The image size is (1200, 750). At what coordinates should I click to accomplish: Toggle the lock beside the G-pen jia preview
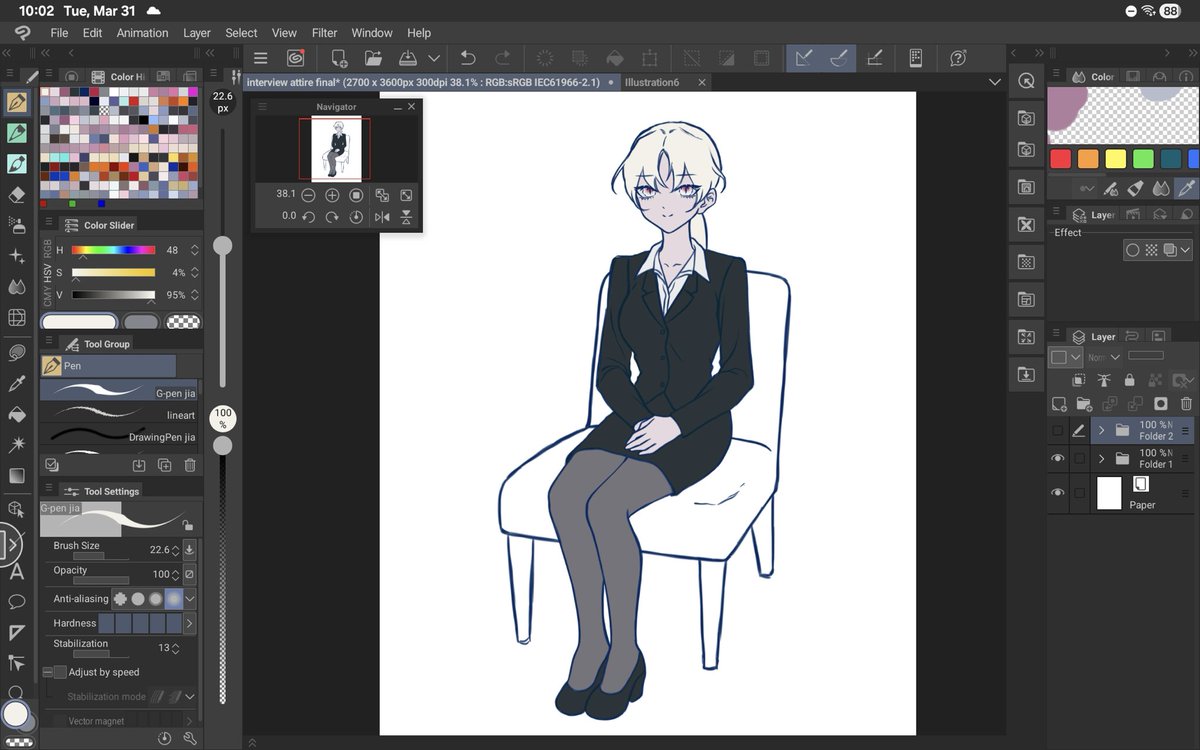point(187,525)
